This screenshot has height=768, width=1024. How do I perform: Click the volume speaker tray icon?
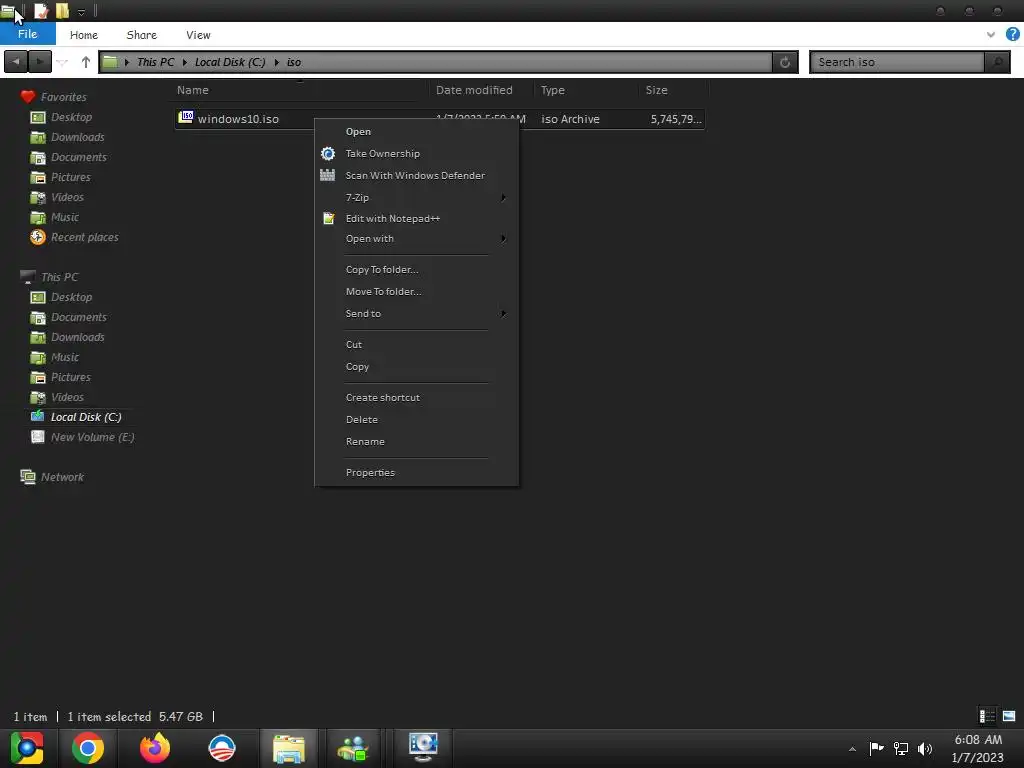(925, 748)
